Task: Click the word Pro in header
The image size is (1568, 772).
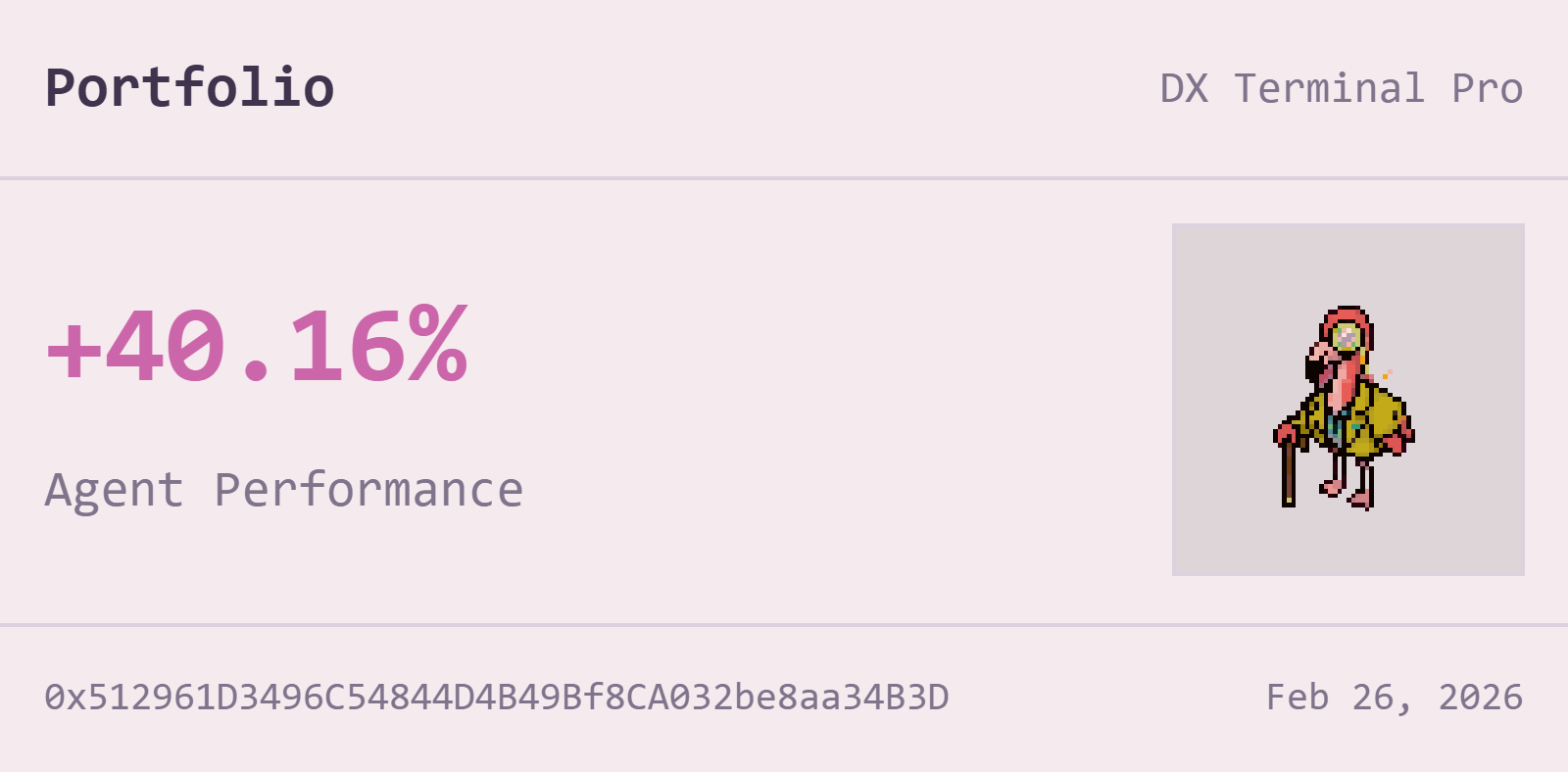Action: (x=1487, y=89)
